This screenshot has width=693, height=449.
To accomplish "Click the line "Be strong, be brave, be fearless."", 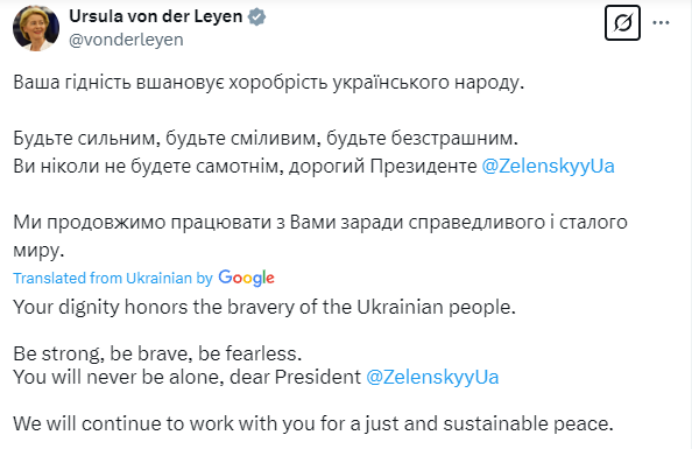I will click(157, 354).
